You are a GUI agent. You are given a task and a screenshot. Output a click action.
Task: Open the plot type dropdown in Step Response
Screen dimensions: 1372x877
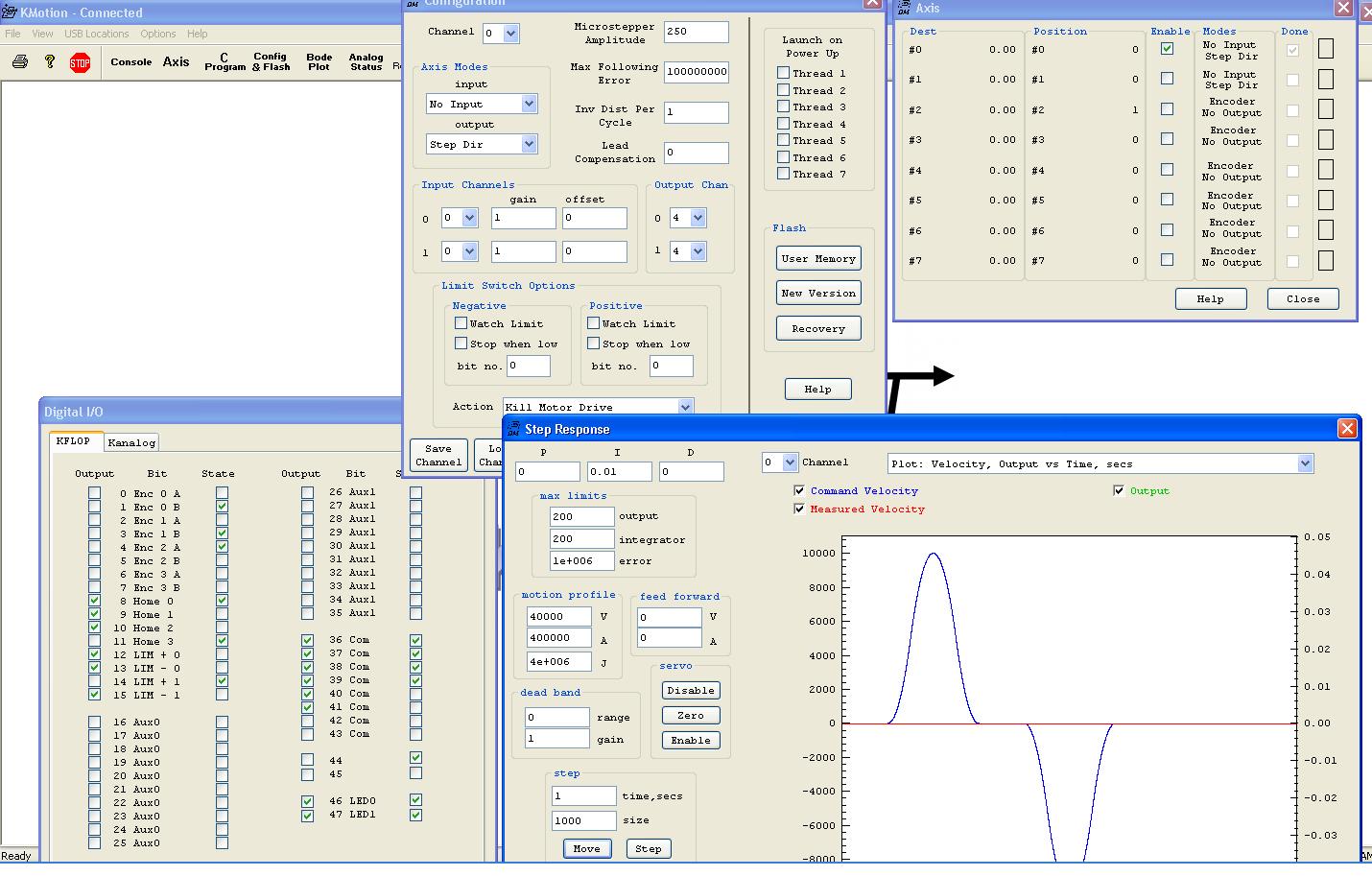point(1304,463)
